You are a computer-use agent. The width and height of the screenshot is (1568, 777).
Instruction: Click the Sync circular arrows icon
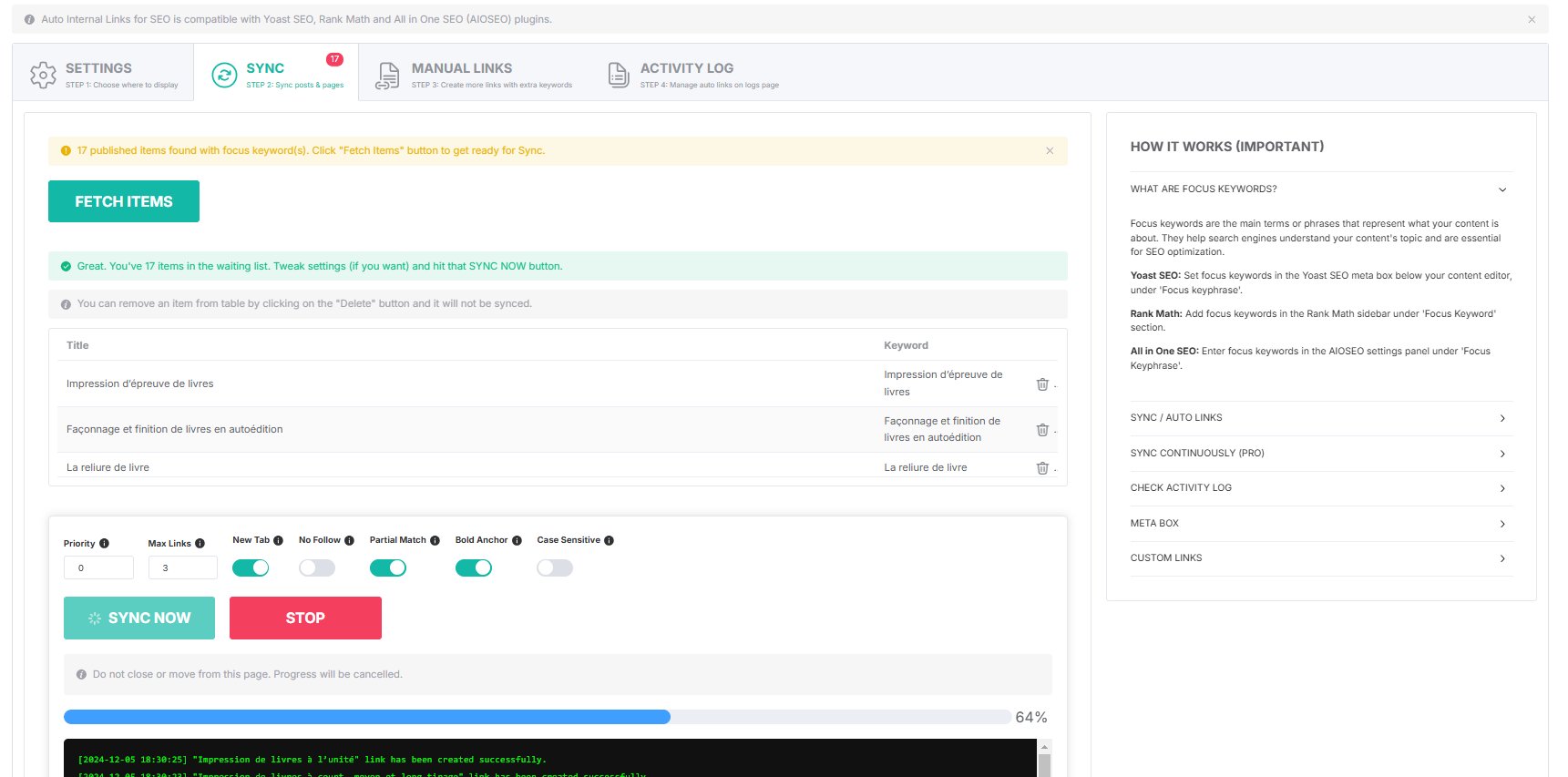tap(224, 75)
